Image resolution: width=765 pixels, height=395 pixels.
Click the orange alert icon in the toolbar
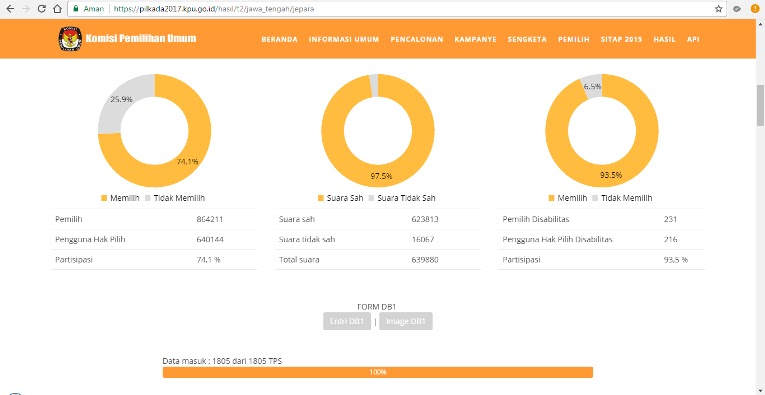[754, 9]
